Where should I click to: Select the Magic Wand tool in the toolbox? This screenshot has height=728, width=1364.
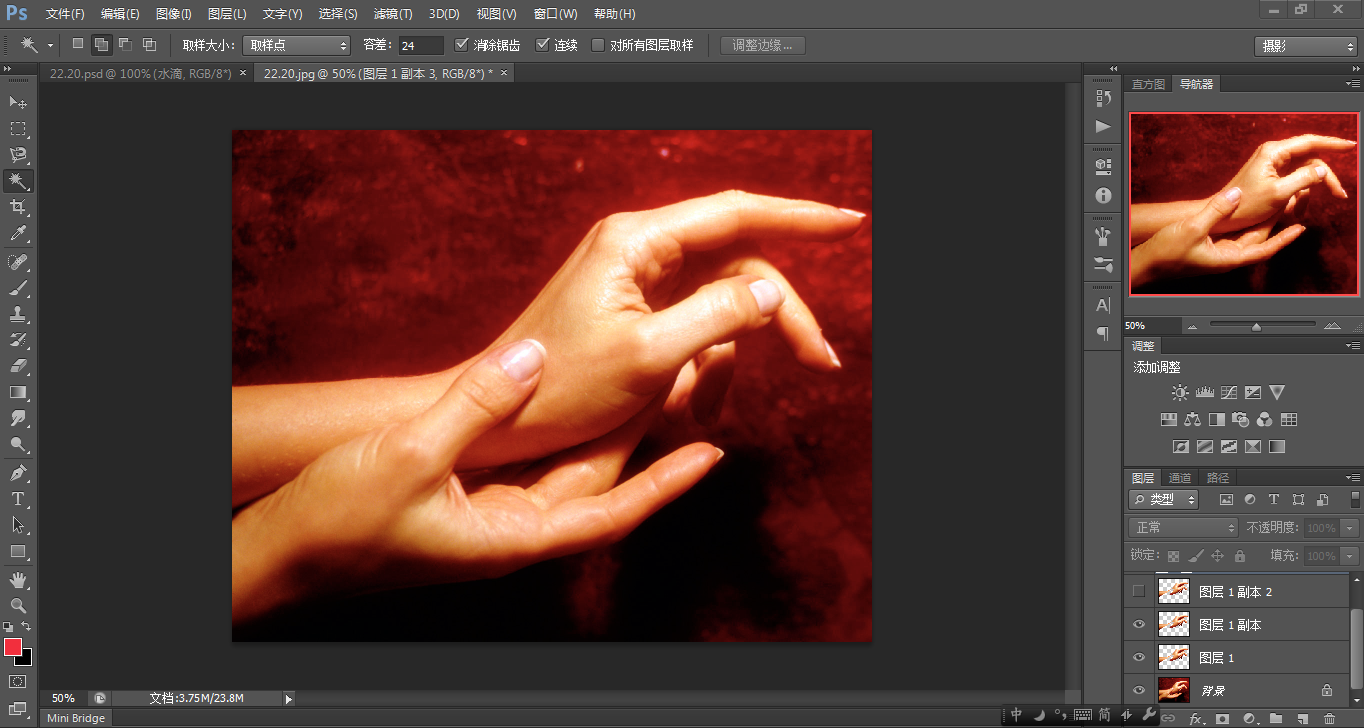[x=18, y=181]
